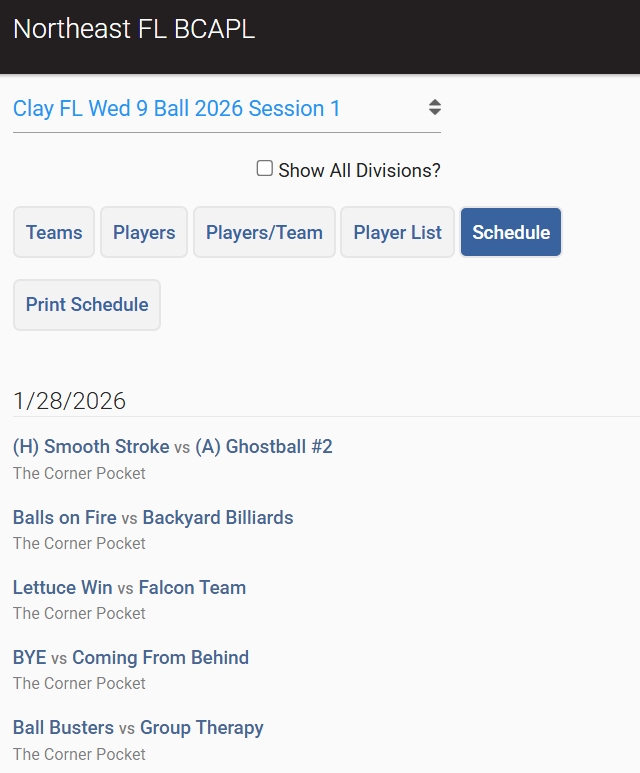The width and height of the screenshot is (640, 773).
Task: Switch to the Teams tab
Action: [54, 233]
